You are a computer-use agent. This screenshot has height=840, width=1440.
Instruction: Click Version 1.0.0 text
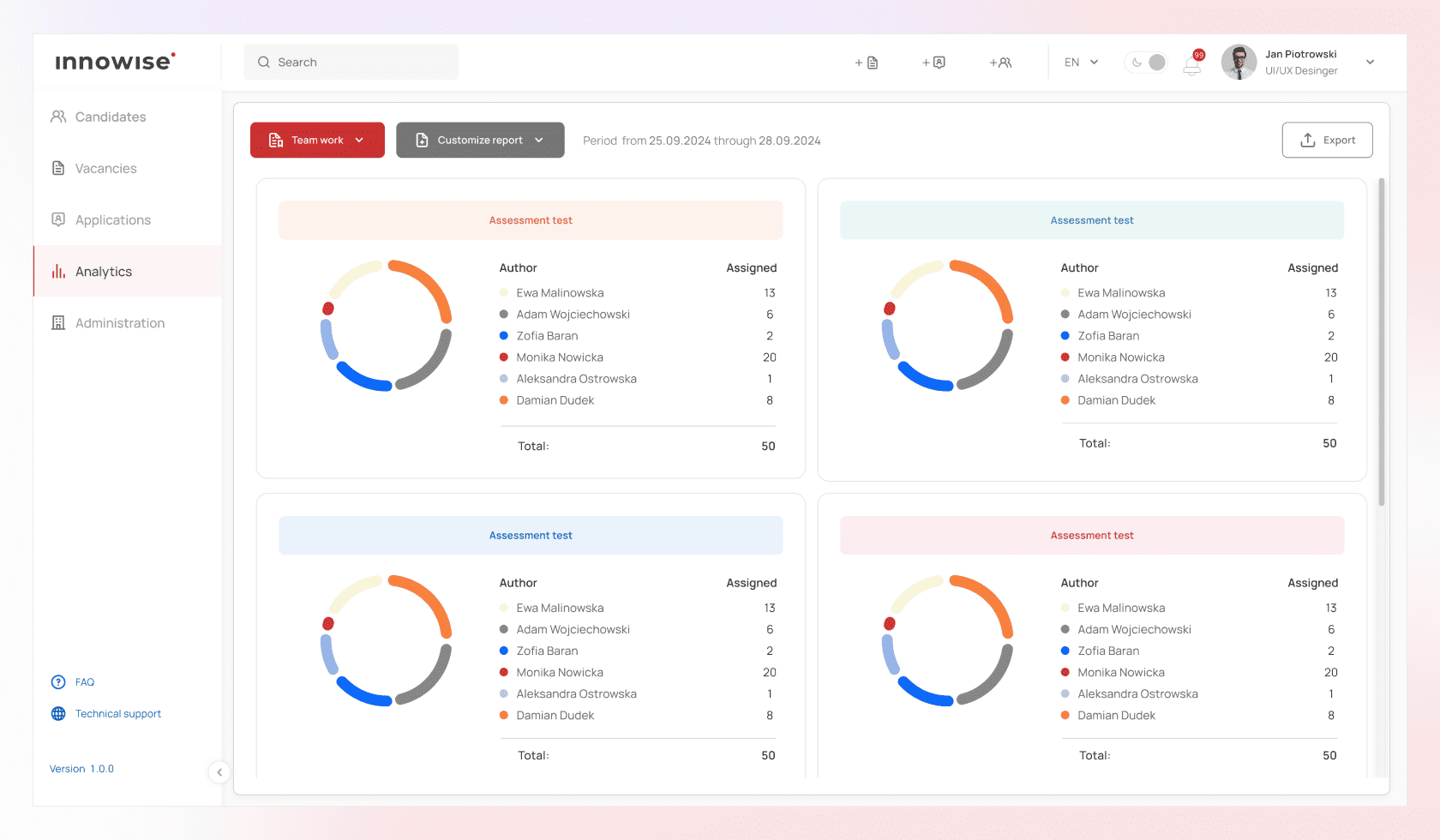[81, 769]
